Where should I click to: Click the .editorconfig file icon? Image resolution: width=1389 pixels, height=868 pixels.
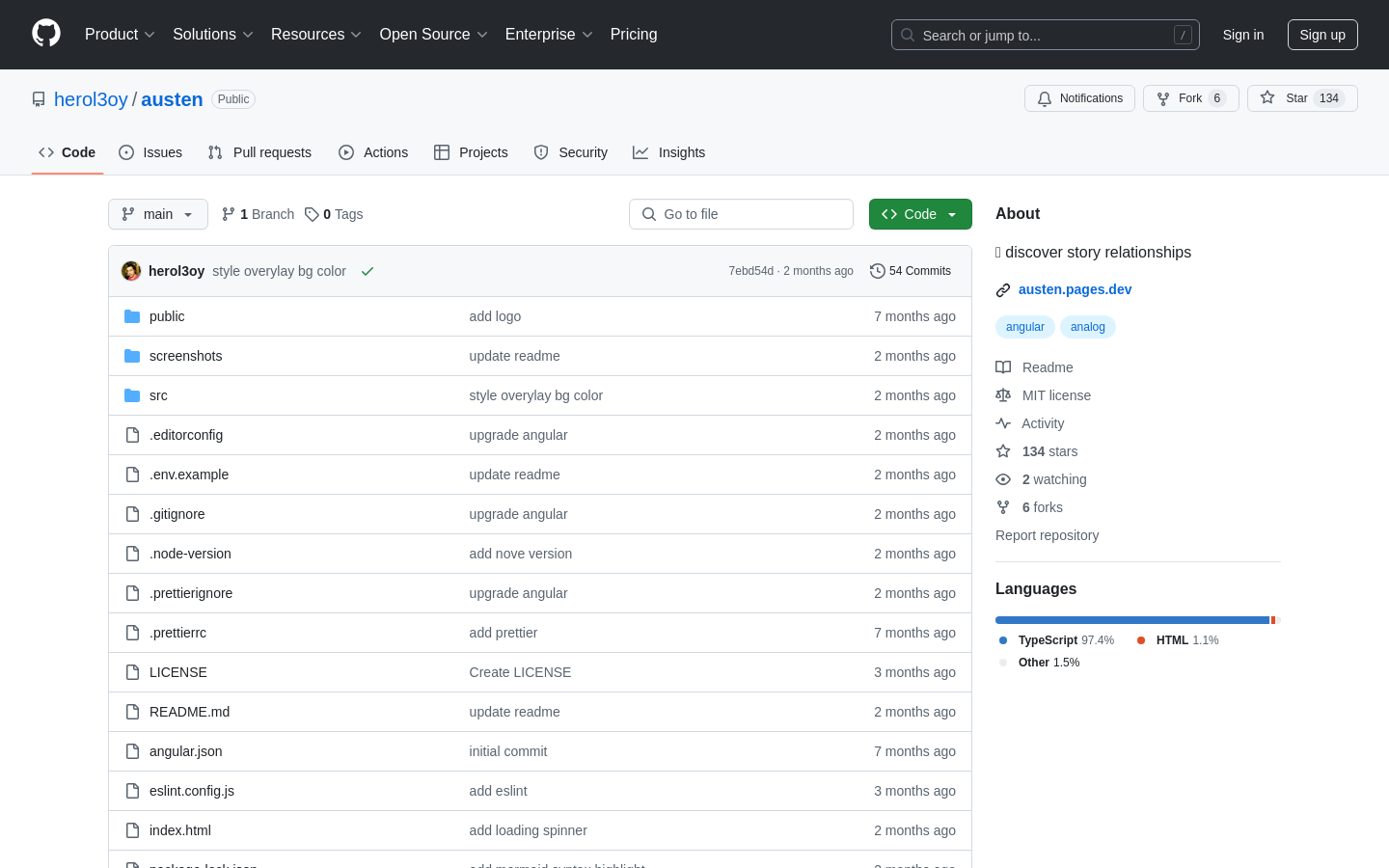(x=132, y=435)
